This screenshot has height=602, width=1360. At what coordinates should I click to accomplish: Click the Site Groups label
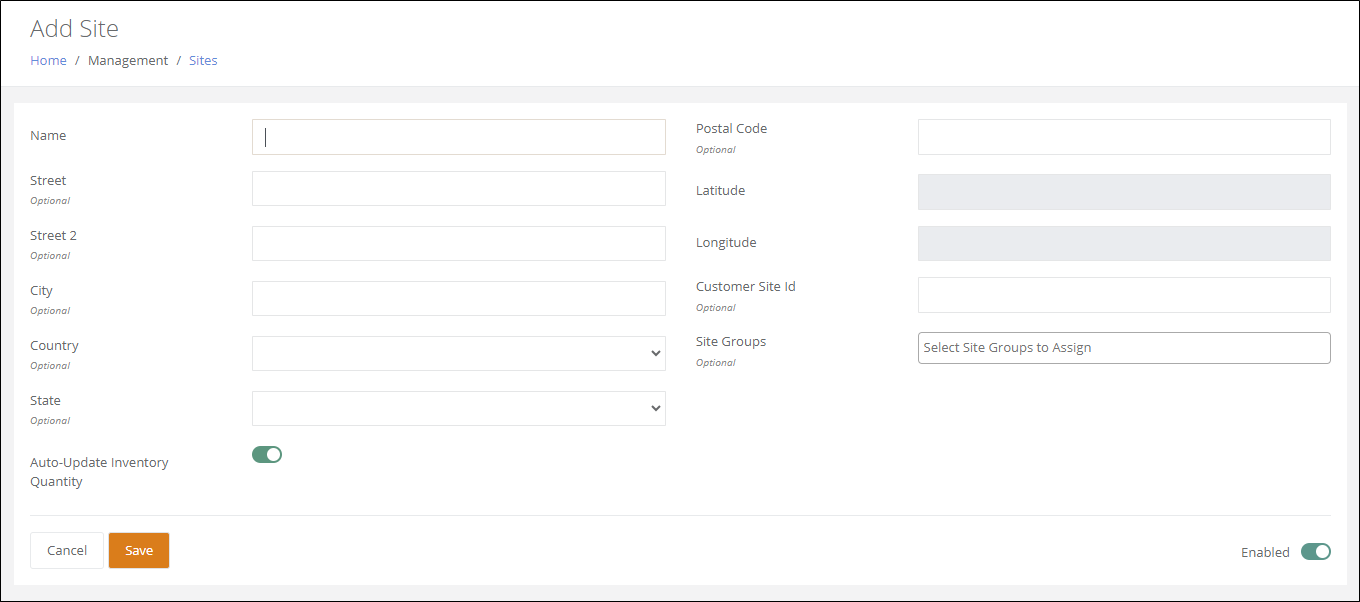[731, 341]
